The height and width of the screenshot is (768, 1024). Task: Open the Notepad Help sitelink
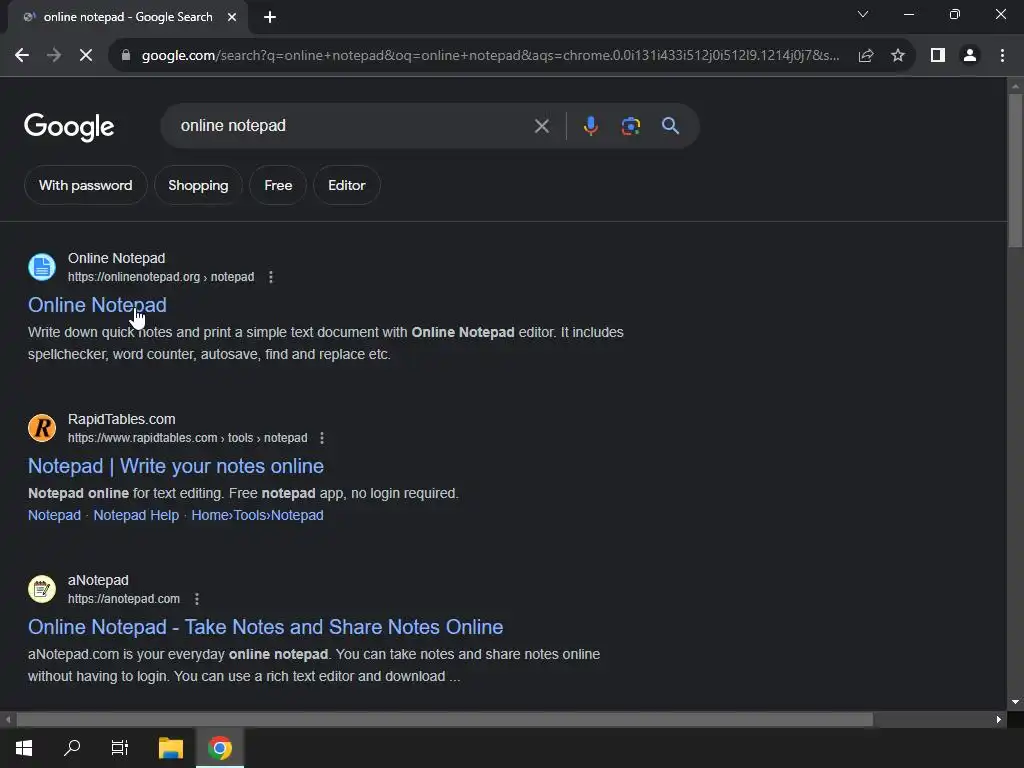point(136,515)
